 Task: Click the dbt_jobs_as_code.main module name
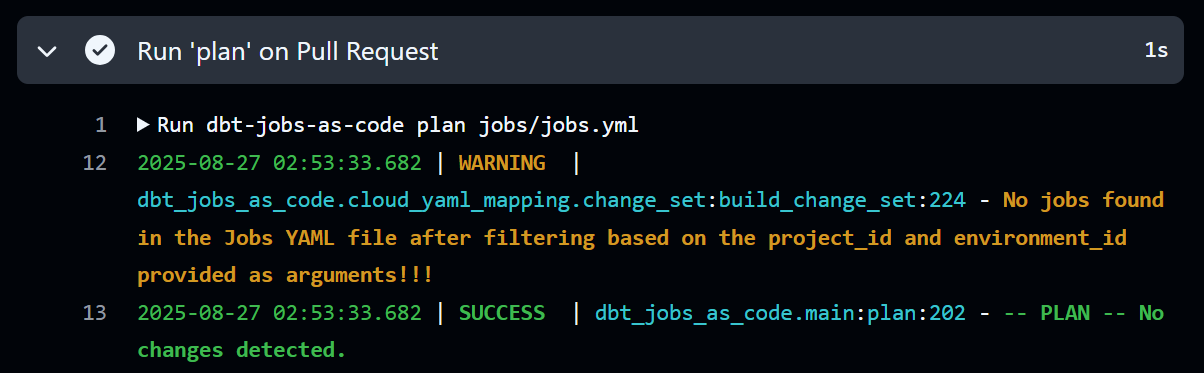[725, 313]
